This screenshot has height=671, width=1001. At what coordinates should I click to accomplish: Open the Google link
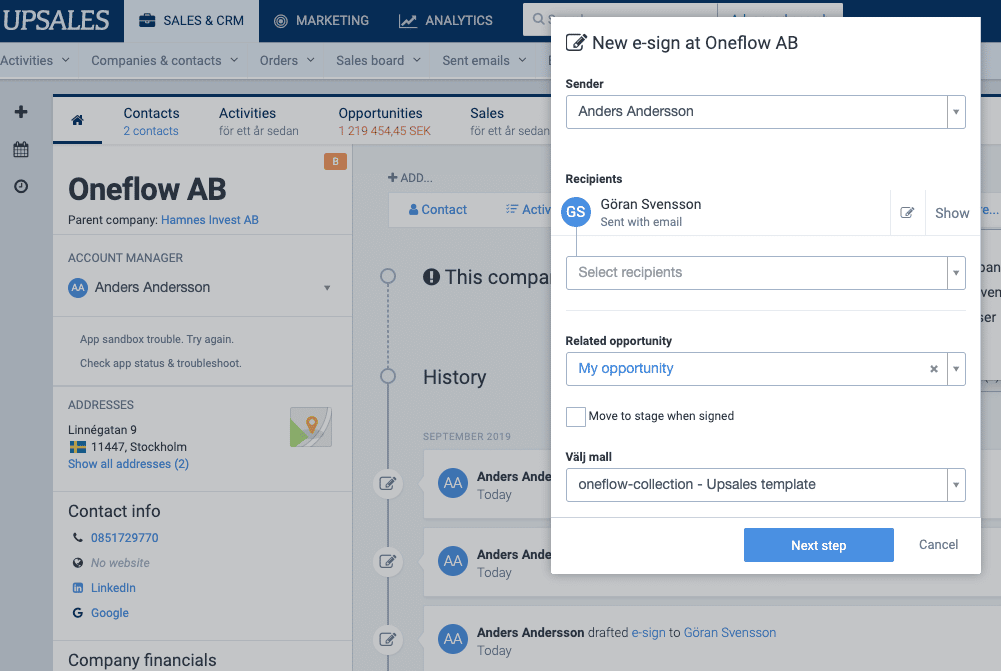pyautogui.click(x=110, y=613)
